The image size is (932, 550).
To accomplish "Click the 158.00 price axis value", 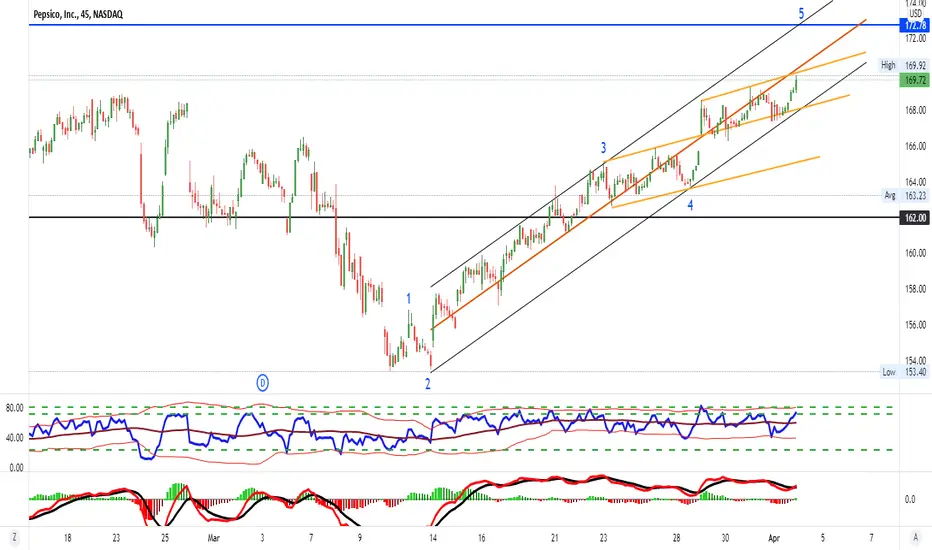I will pyautogui.click(x=915, y=289).
